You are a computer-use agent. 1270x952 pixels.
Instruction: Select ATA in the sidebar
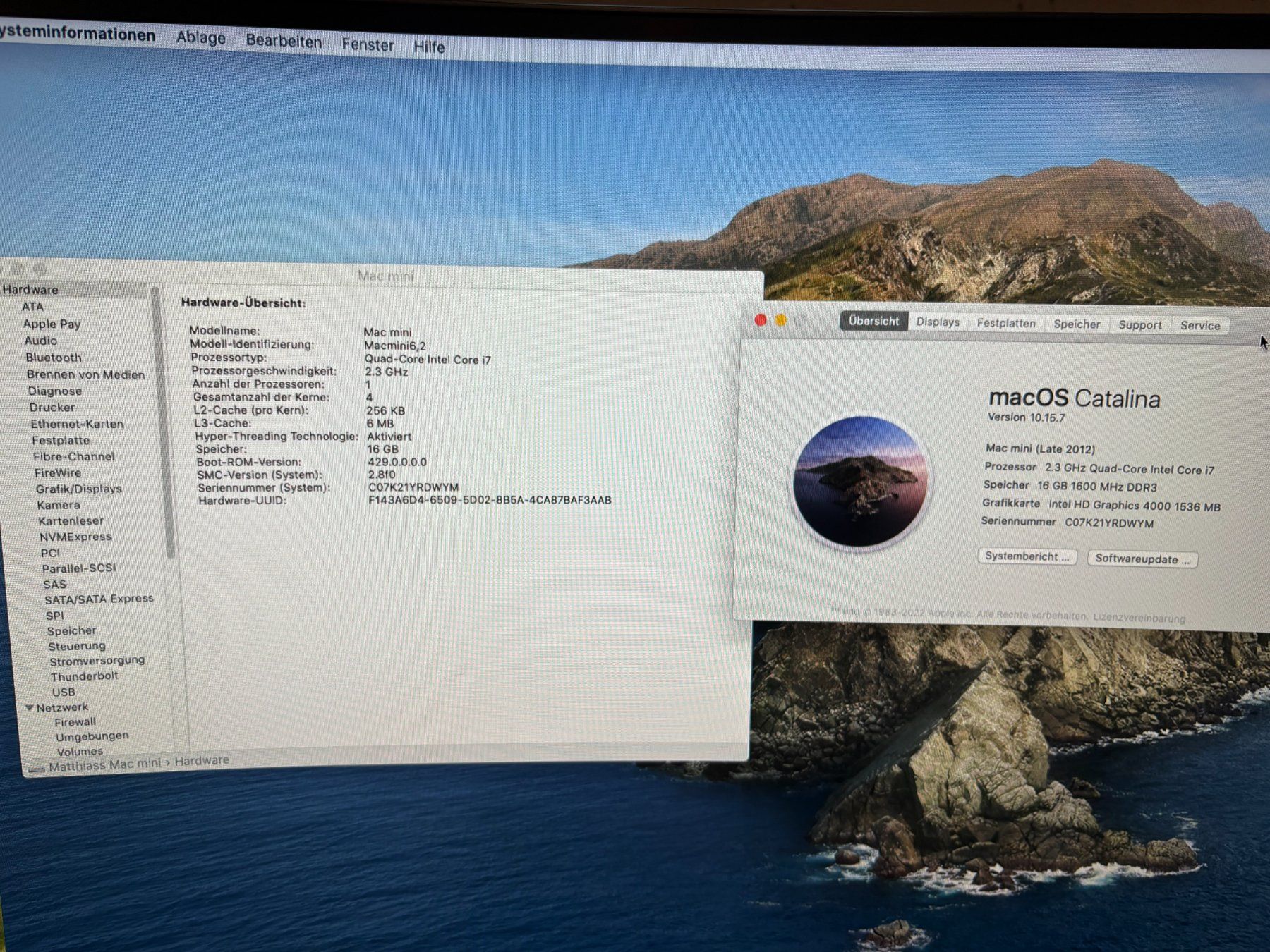tap(32, 307)
